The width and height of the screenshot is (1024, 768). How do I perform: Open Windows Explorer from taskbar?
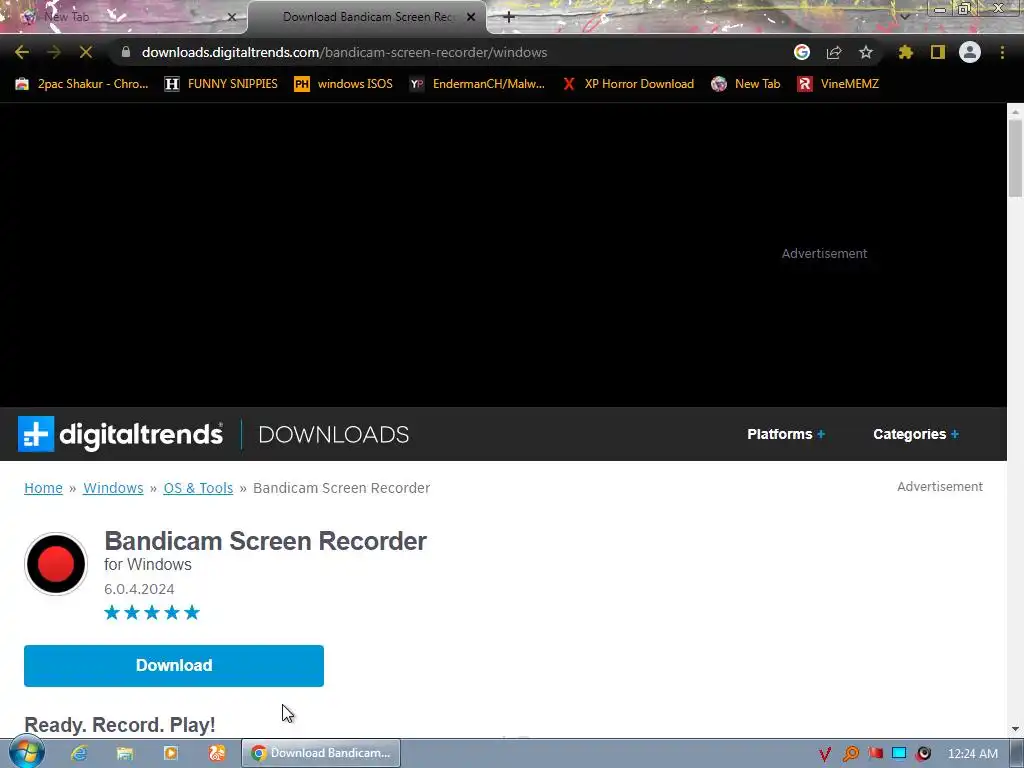point(125,753)
